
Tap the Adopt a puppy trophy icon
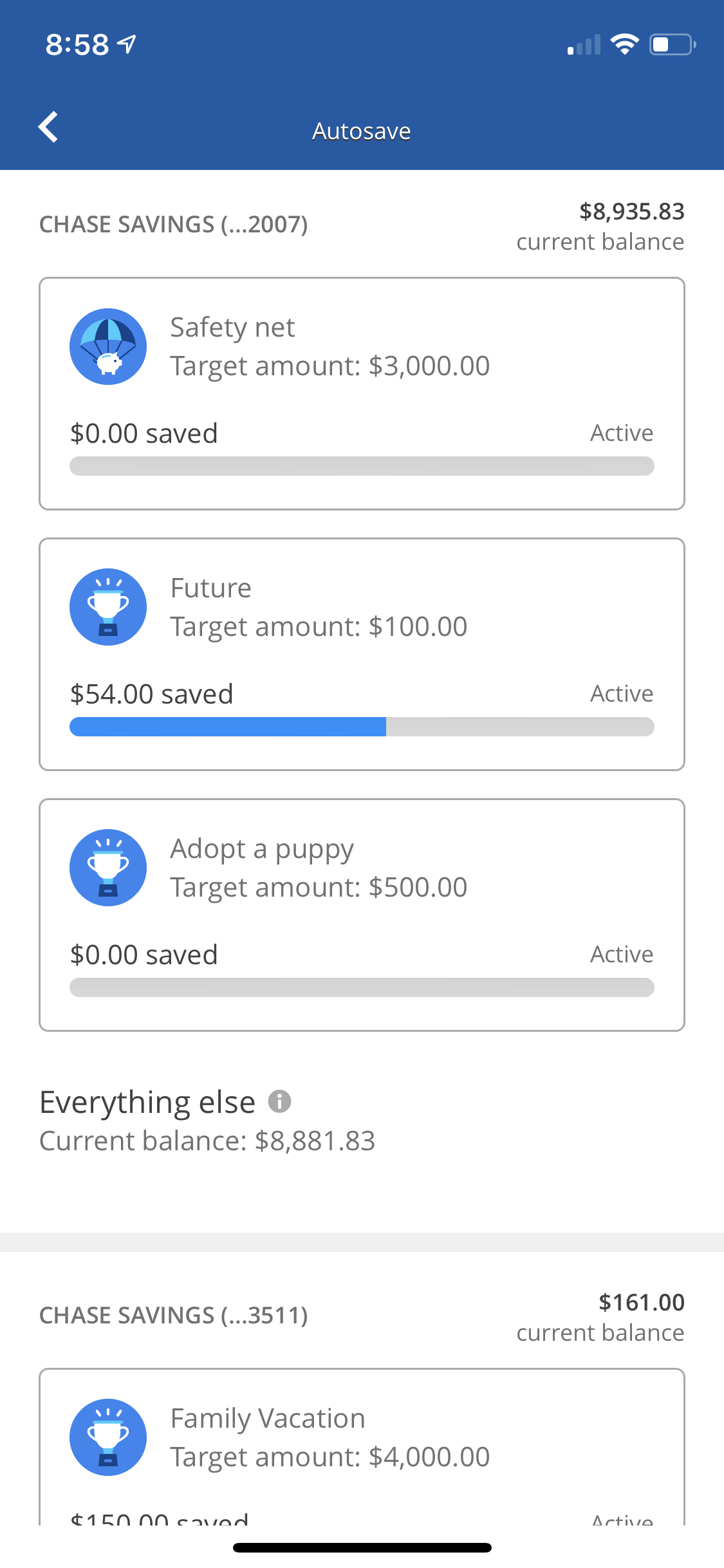[108, 868]
